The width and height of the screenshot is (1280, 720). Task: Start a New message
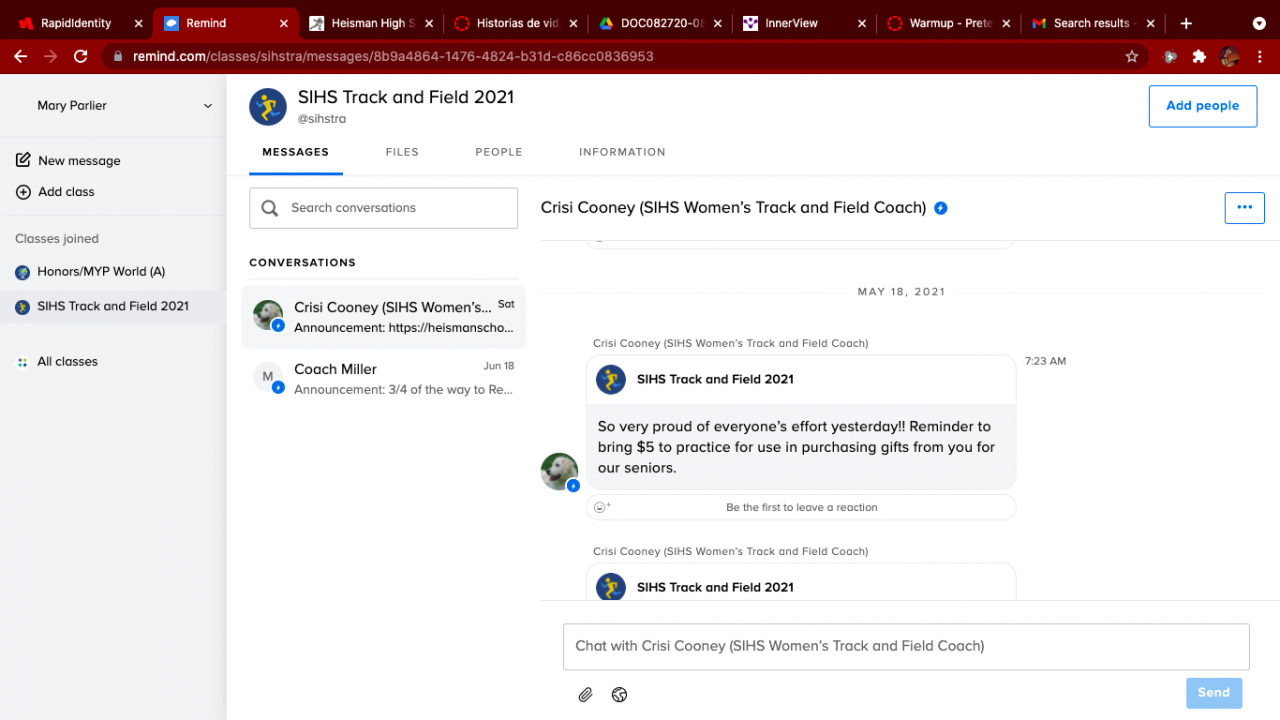[69, 161]
